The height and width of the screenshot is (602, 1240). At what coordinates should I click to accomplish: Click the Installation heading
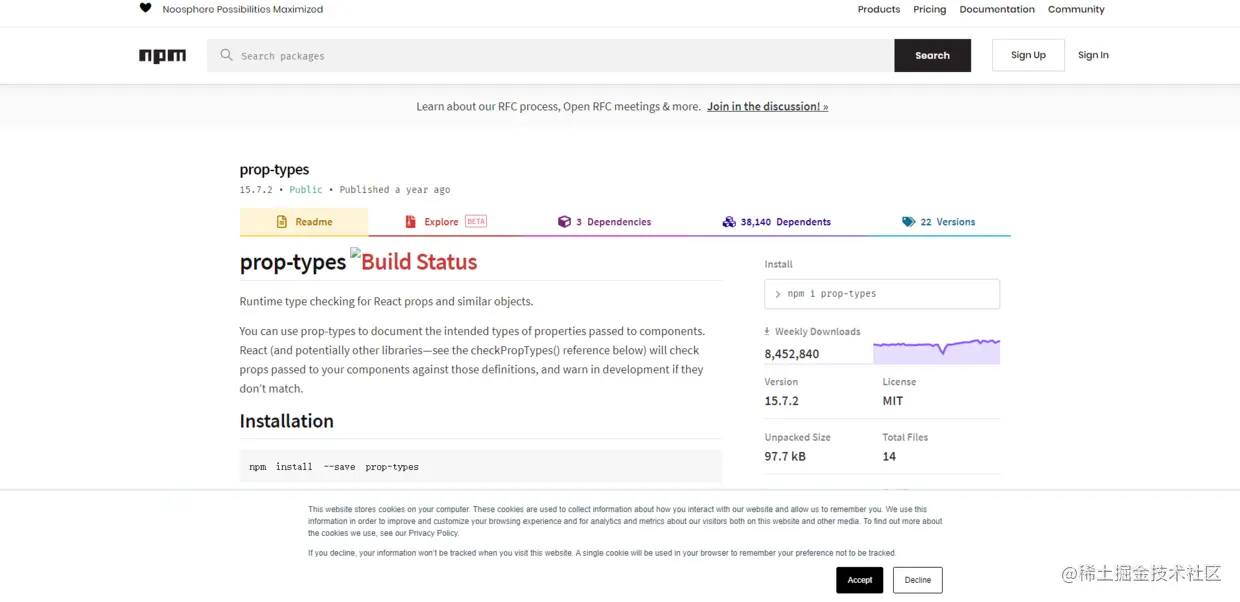coord(286,421)
